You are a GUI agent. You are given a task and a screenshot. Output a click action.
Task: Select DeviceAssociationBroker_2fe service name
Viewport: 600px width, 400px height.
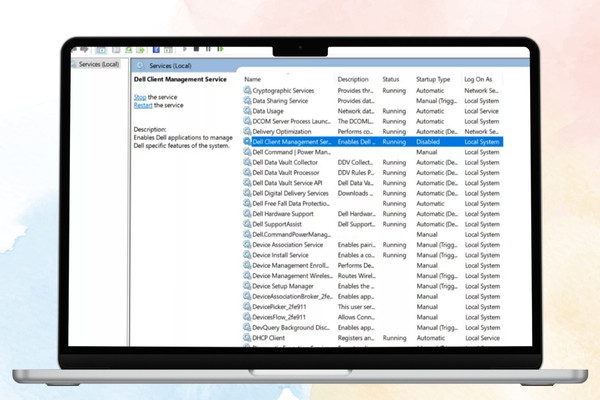[x=293, y=297]
